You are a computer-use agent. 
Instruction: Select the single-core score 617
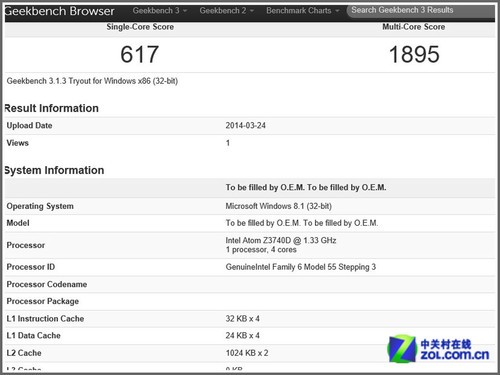pyautogui.click(x=139, y=54)
